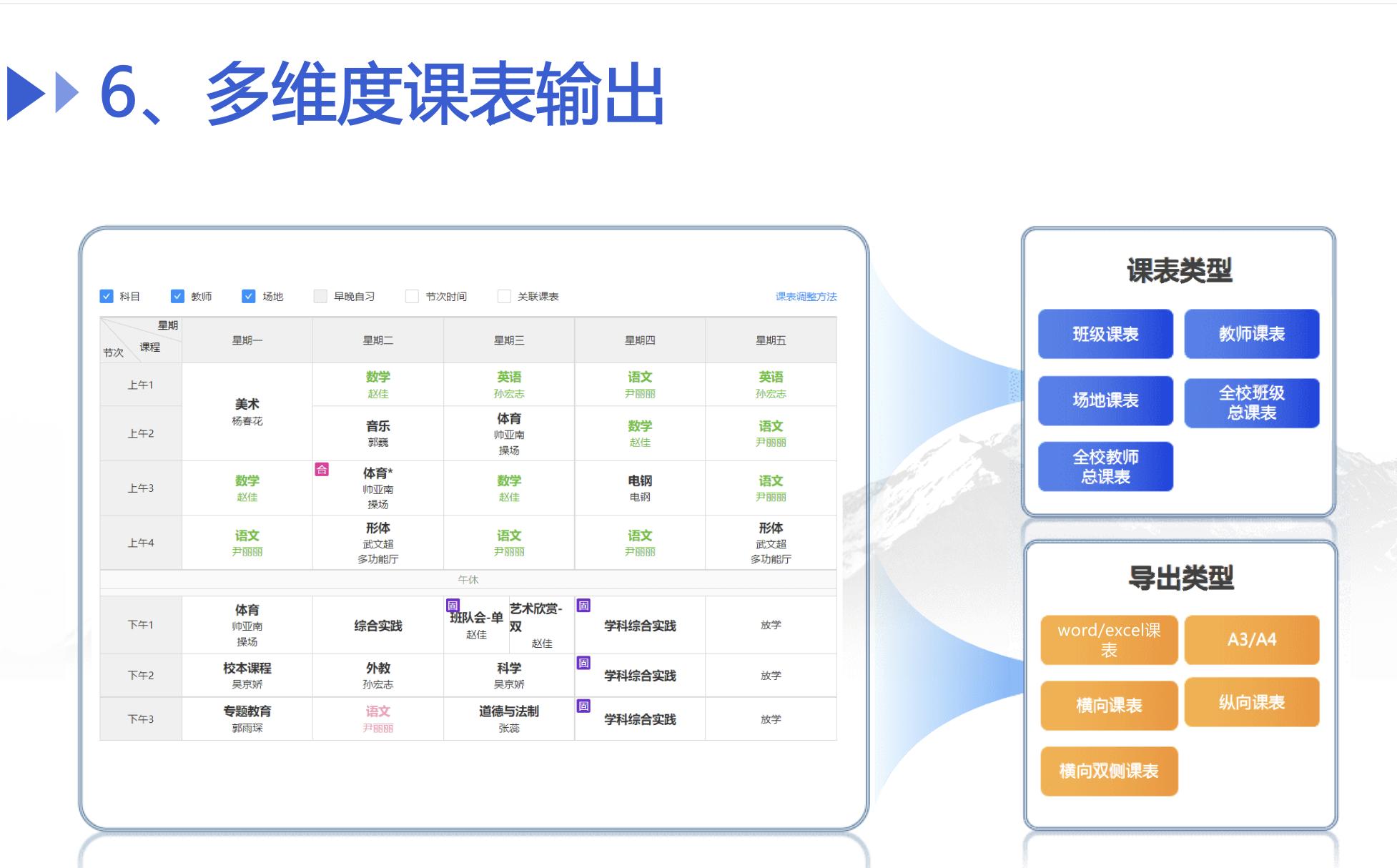Screen dimensions: 1397x868
Task: Open the 课表调整方法 link
Action: click(x=806, y=295)
